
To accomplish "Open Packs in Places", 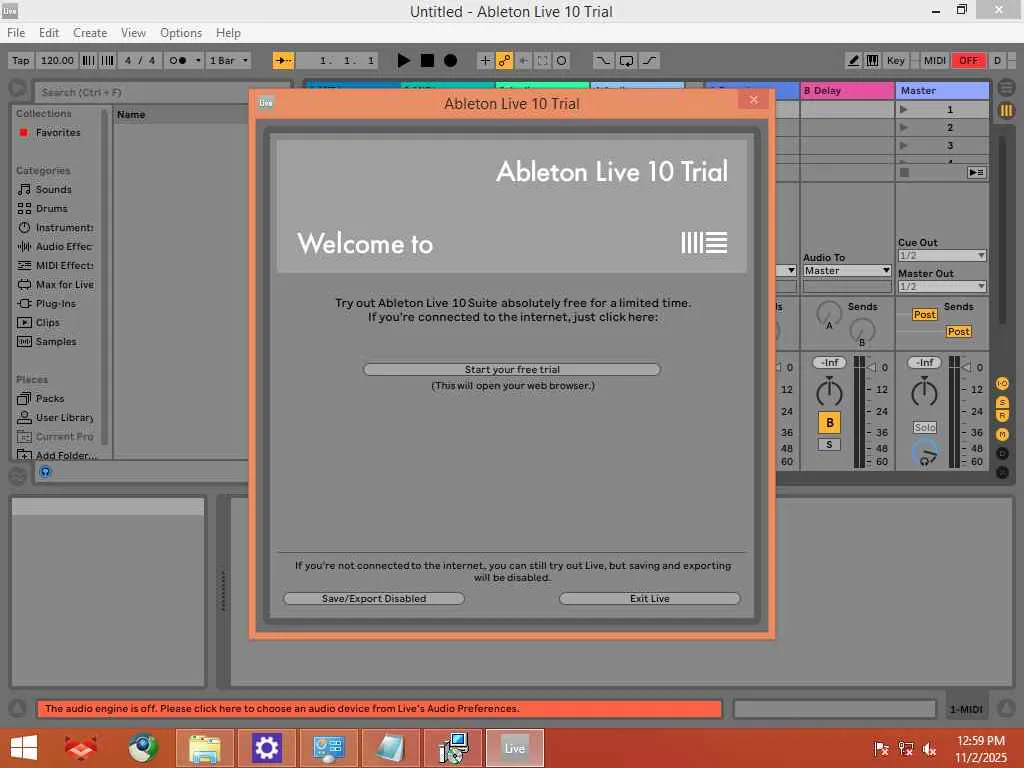I will click(x=50, y=398).
